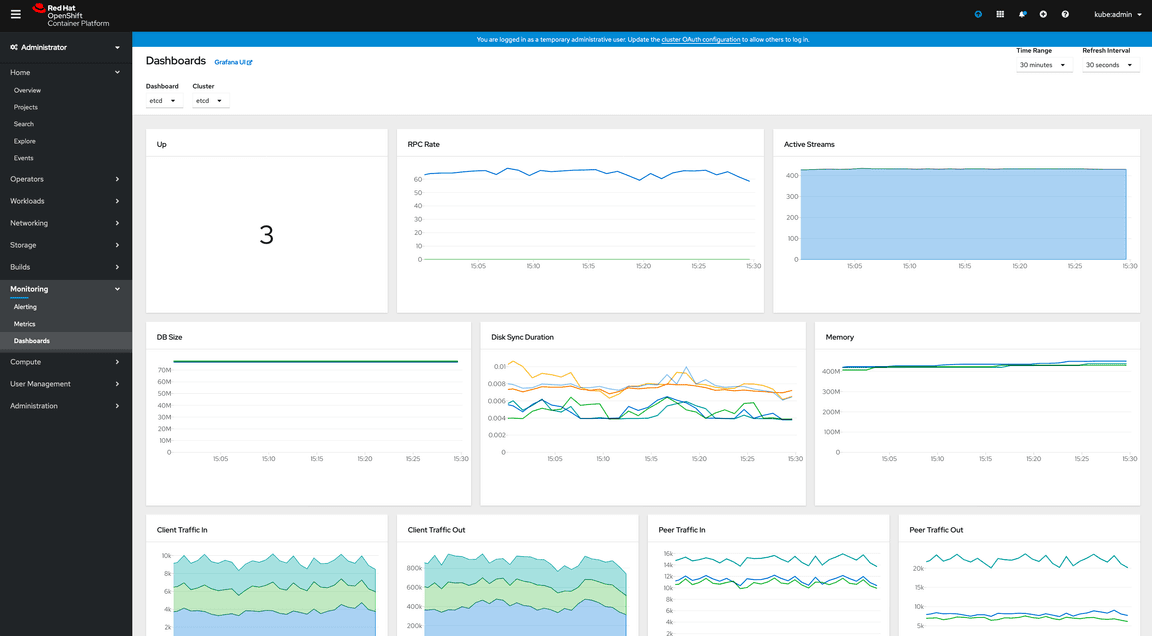Expand the Storage section
1152x636 pixels.
click(x=65, y=245)
